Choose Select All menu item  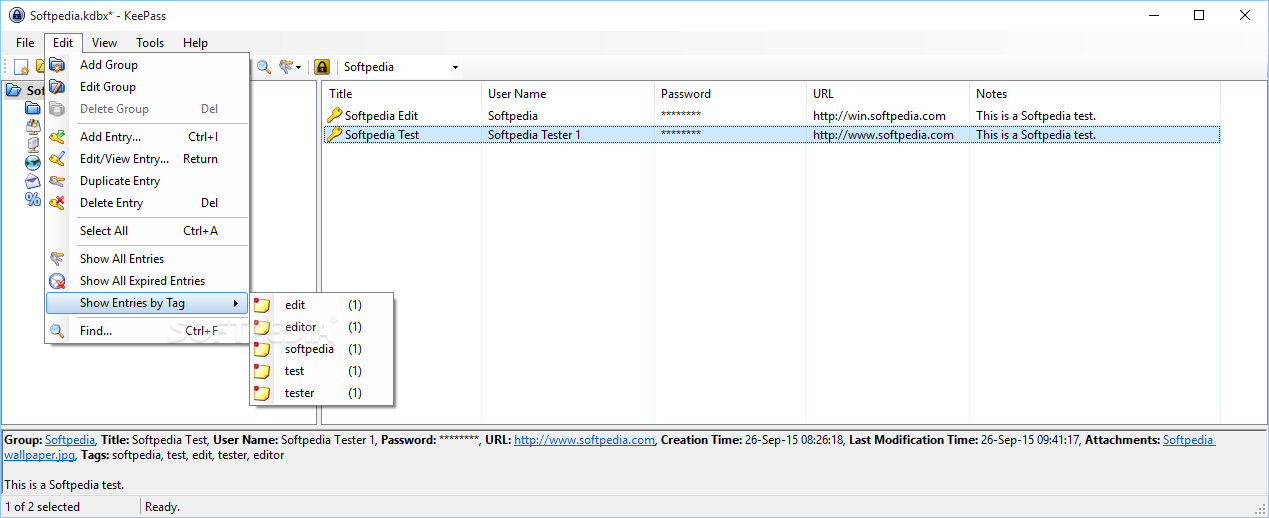[147, 231]
